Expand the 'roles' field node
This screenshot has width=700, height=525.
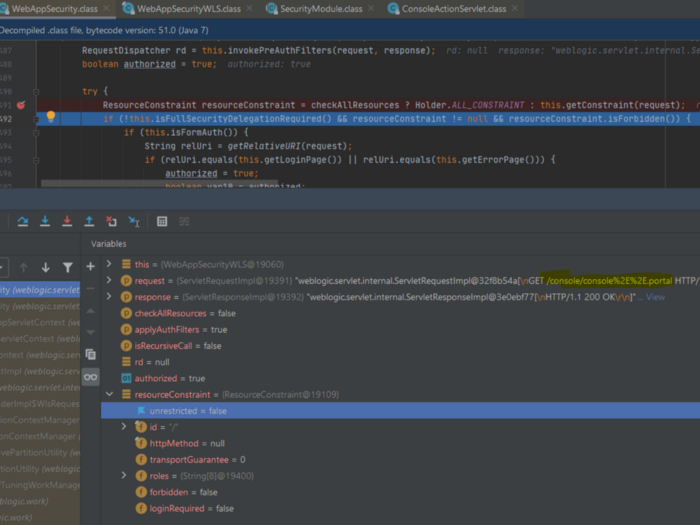(x=124, y=475)
